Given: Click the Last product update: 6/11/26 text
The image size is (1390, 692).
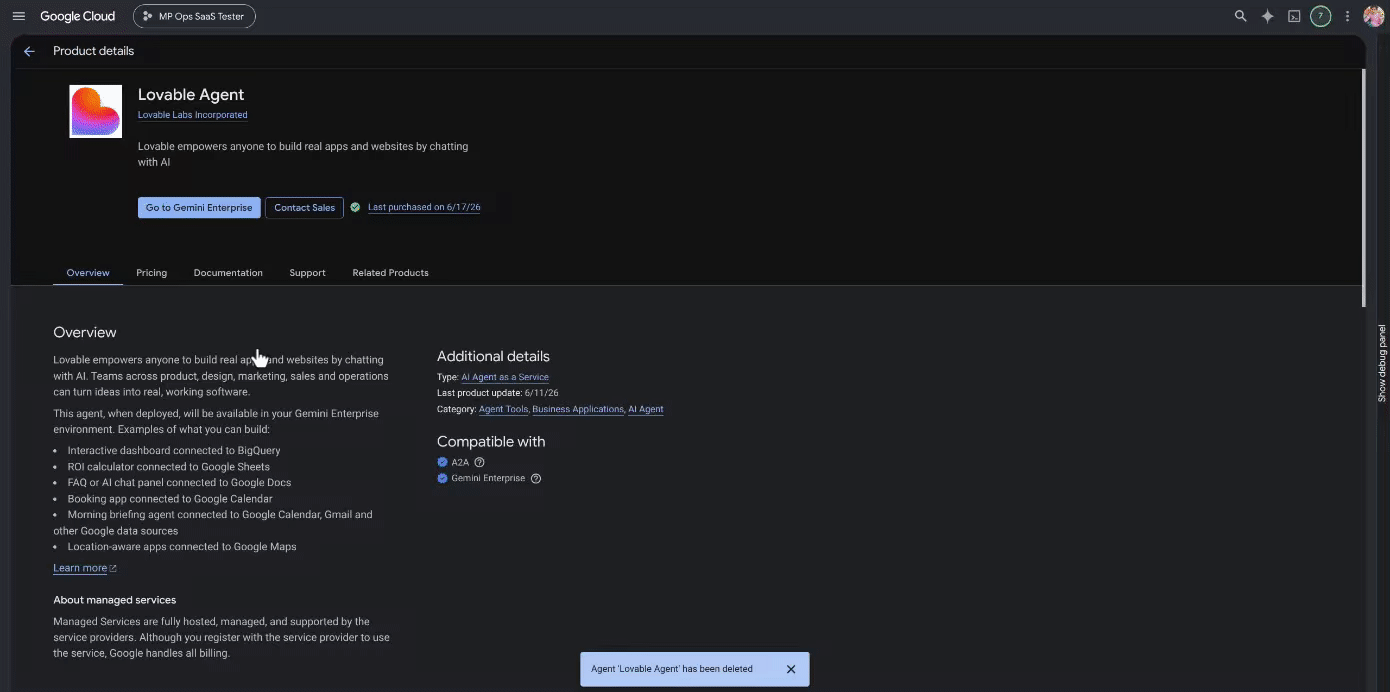Looking at the screenshot, I should pyautogui.click(x=498, y=393).
